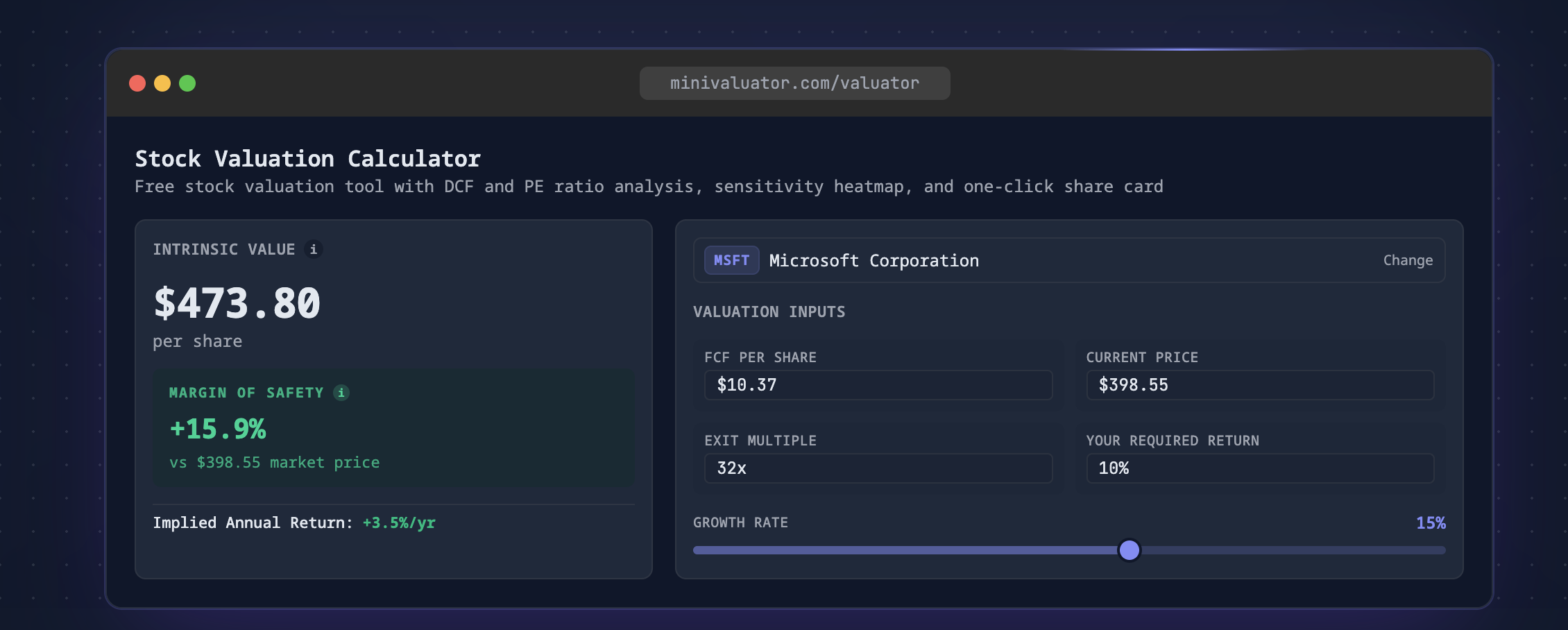The width and height of the screenshot is (1568, 630).
Task: Click the Margin of Safety percentage +15.9%
Action: [218, 429]
